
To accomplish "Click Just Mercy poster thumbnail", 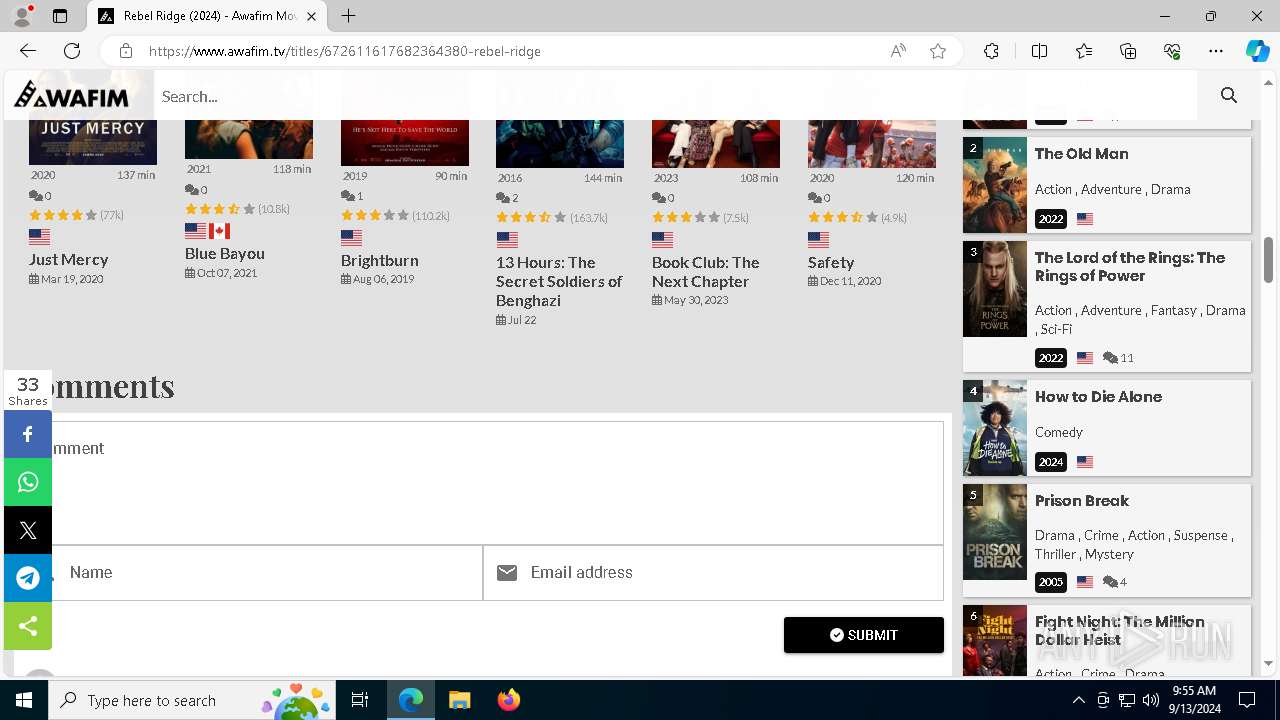I will coord(93,142).
